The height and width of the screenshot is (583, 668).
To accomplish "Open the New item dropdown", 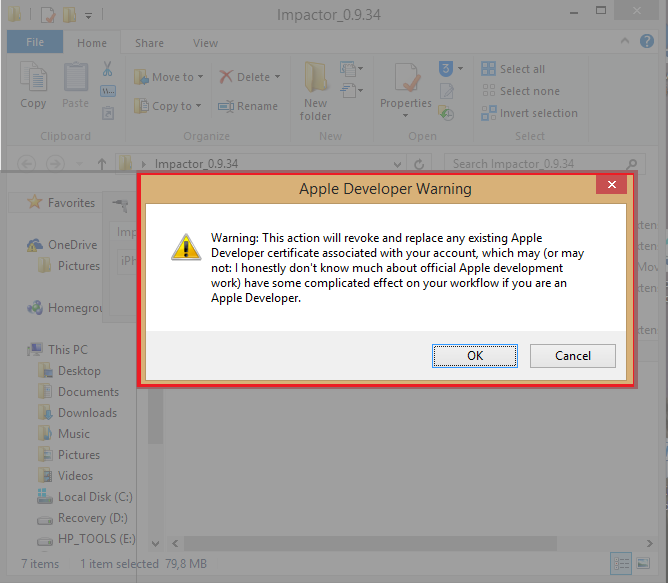I will click(351, 68).
